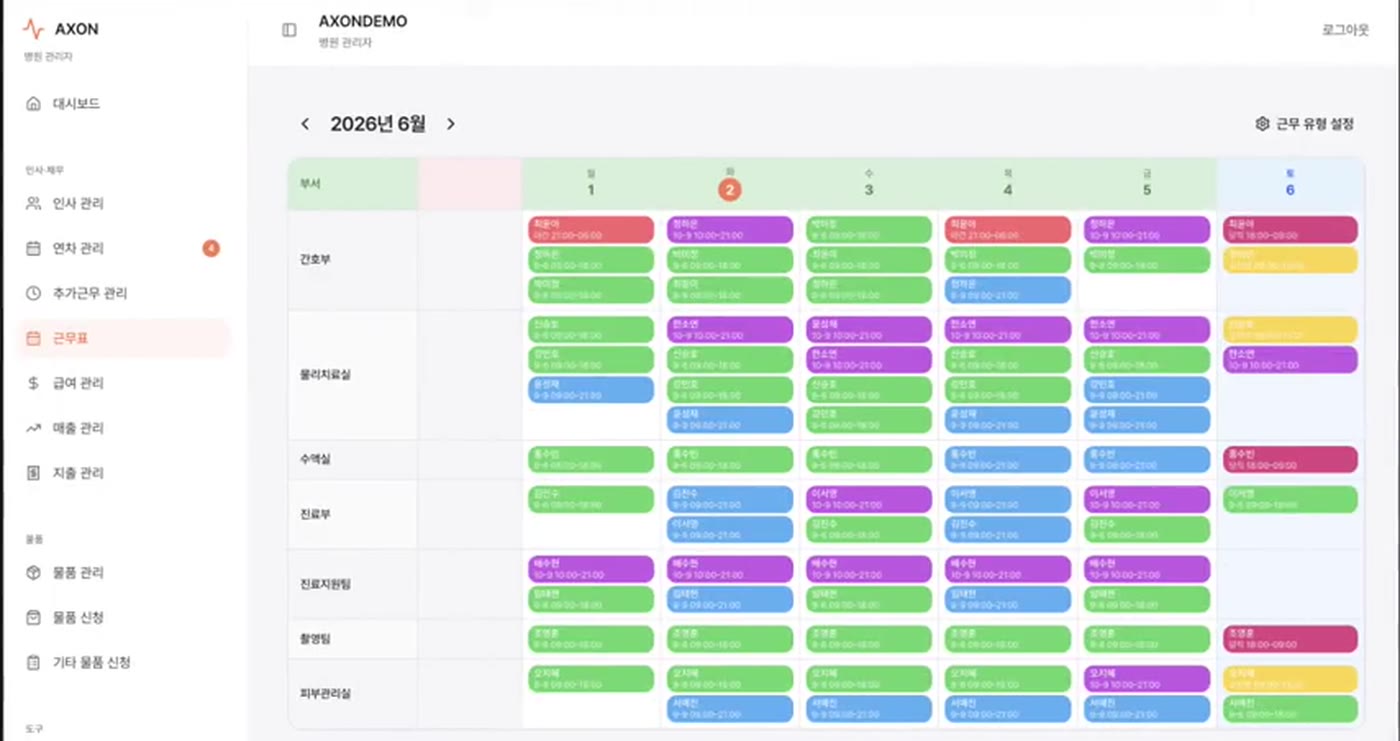This screenshot has height=741, width=1400.
Task: Click the AXON logo icon
Action: pos(34,28)
